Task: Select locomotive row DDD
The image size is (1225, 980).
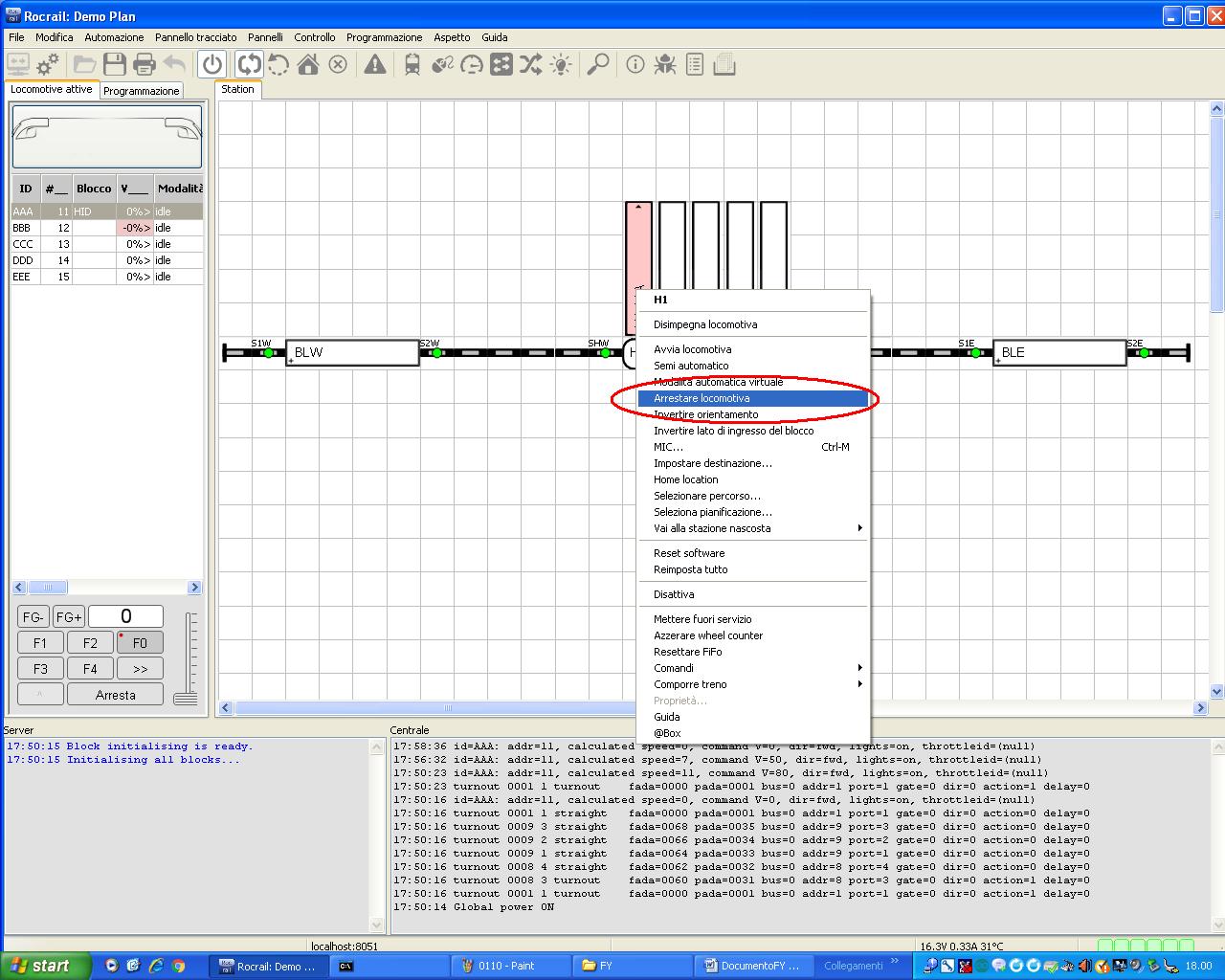Action: click(x=107, y=260)
